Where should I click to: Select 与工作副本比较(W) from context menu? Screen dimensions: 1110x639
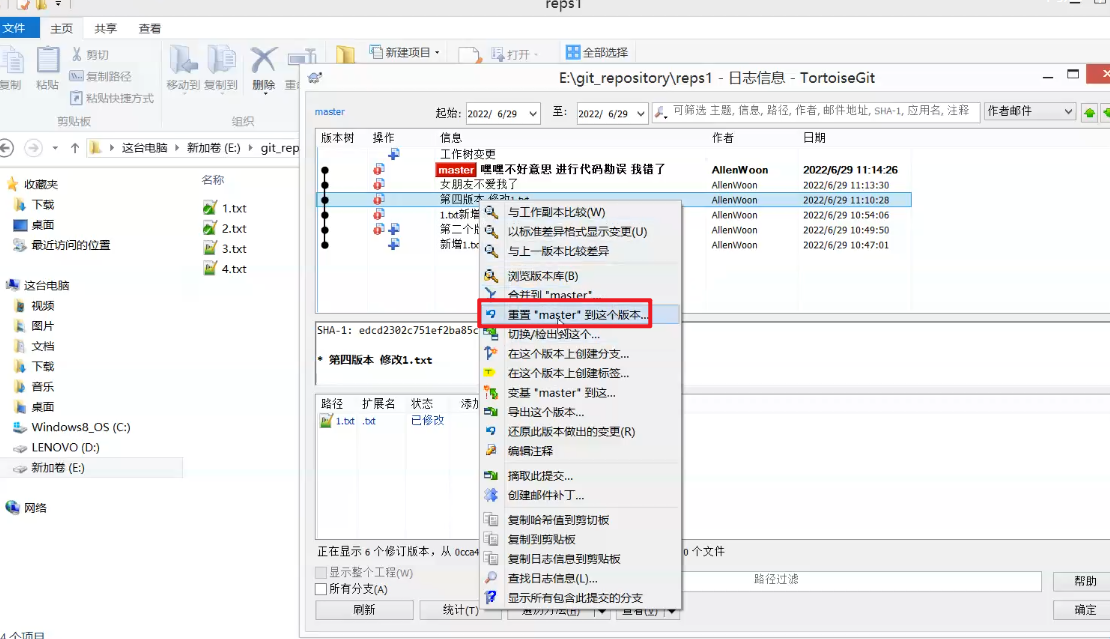(x=579, y=212)
